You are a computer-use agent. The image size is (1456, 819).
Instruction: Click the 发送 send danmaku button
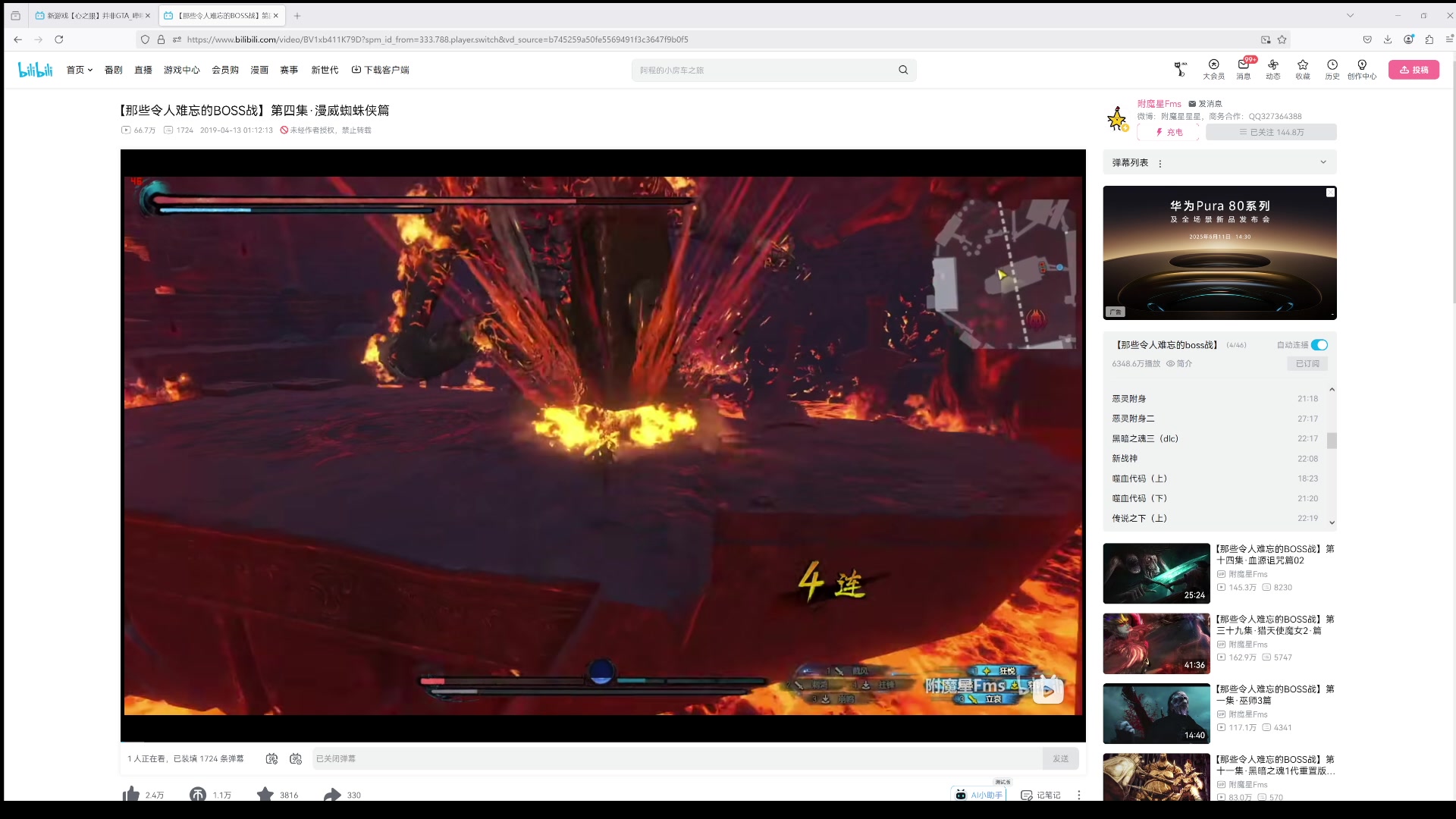[1060, 758]
